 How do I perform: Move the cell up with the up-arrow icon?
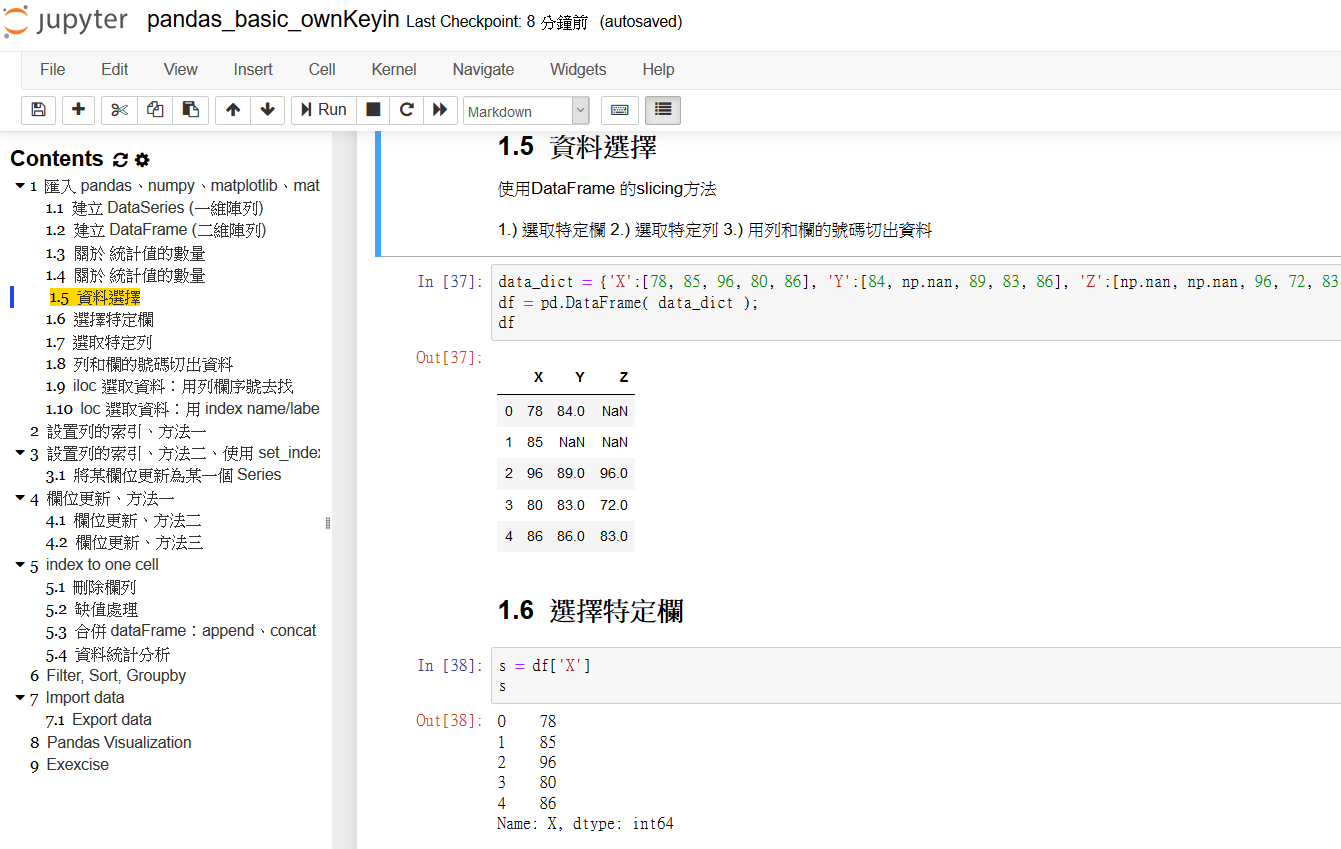pyautogui.click(x=231, y=110)
